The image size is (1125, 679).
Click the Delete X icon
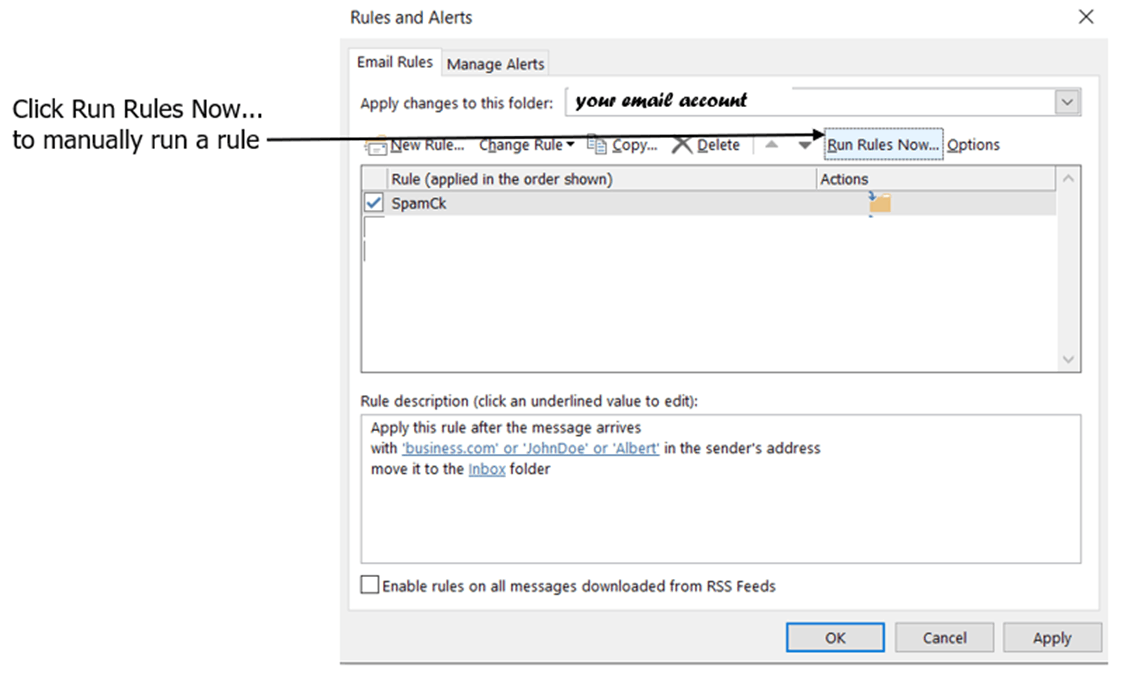(x=682, y=145)
